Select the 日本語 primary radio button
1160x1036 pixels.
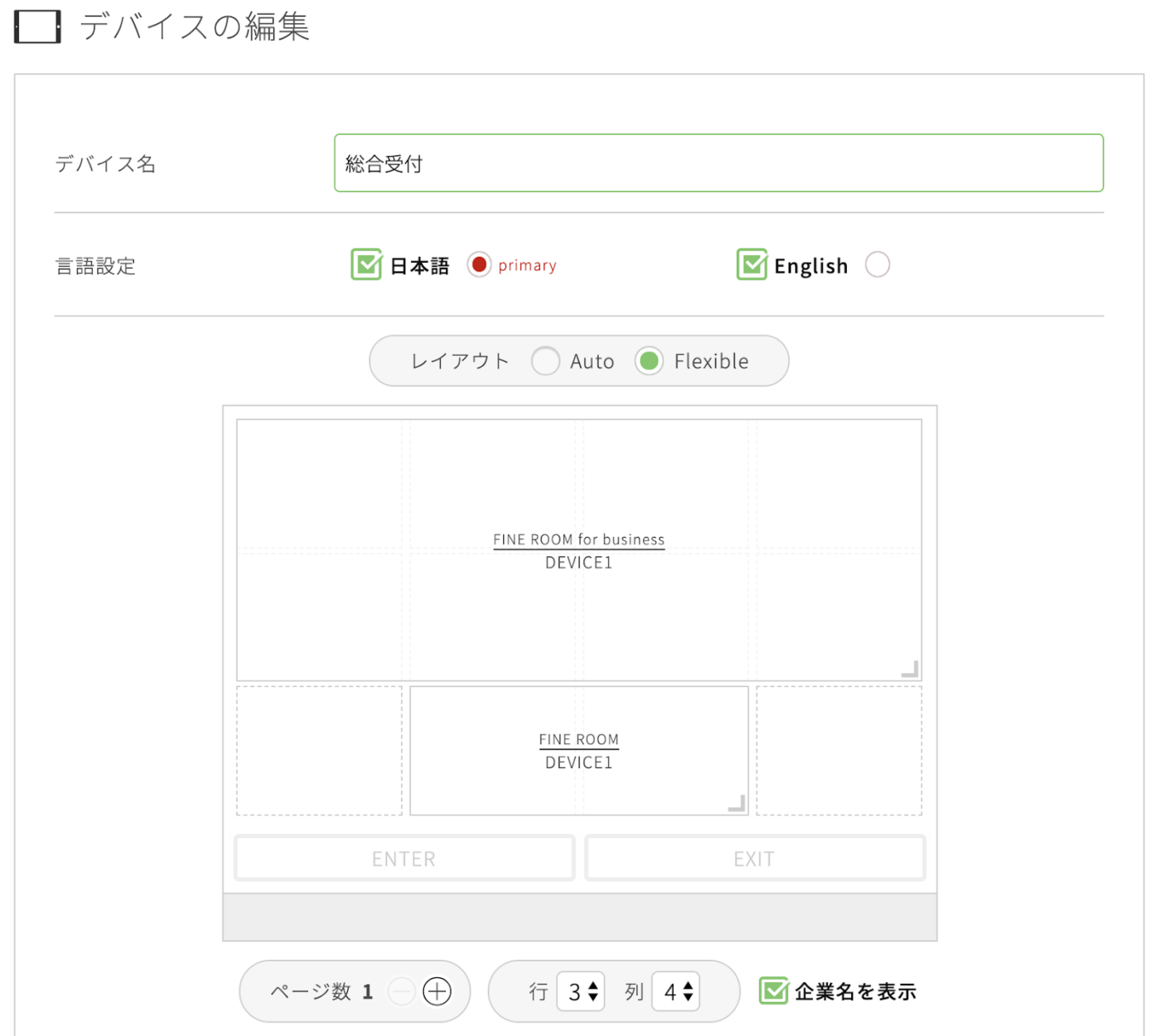pos(479,264)
